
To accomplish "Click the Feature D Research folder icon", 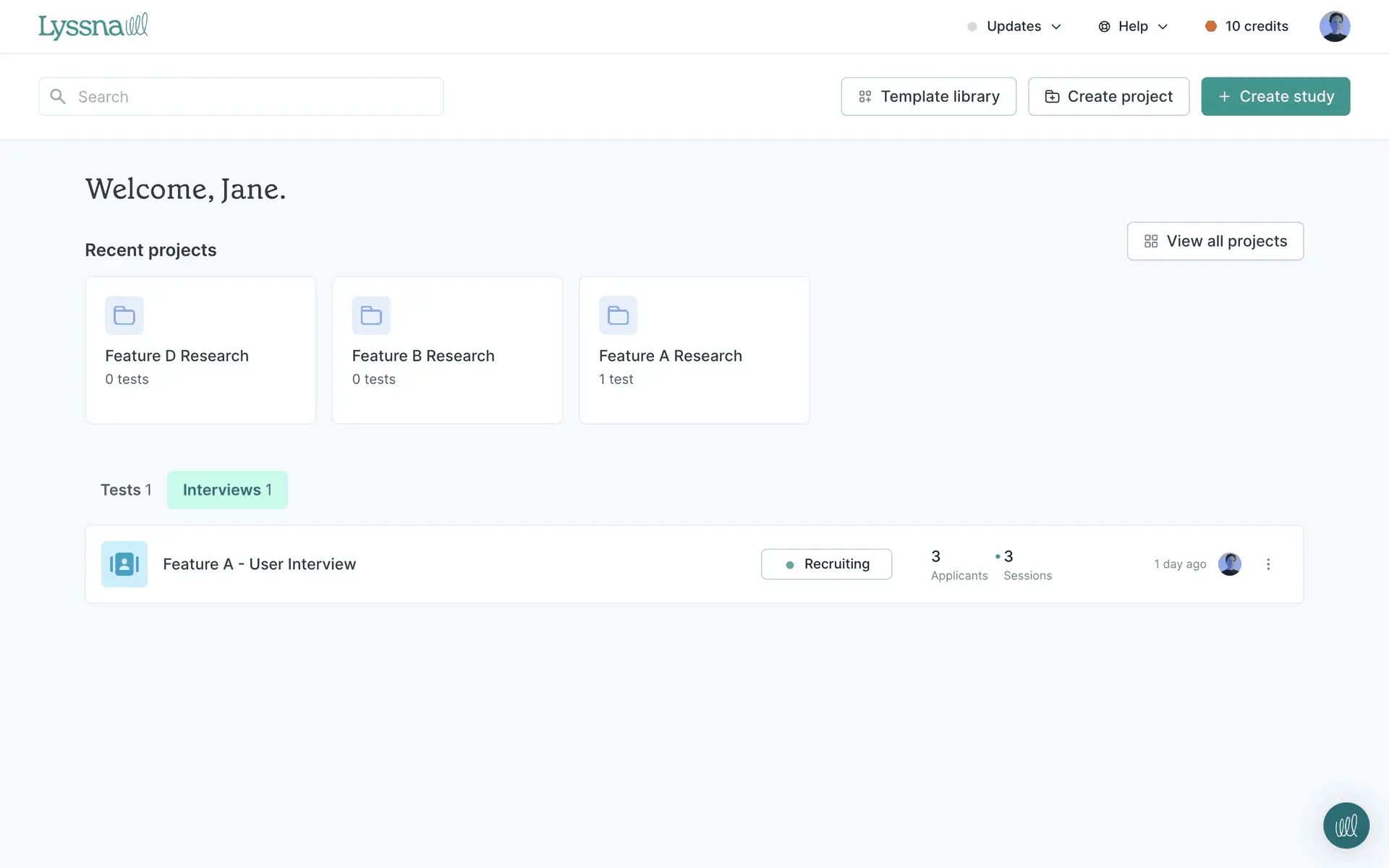I will point(124,315).
